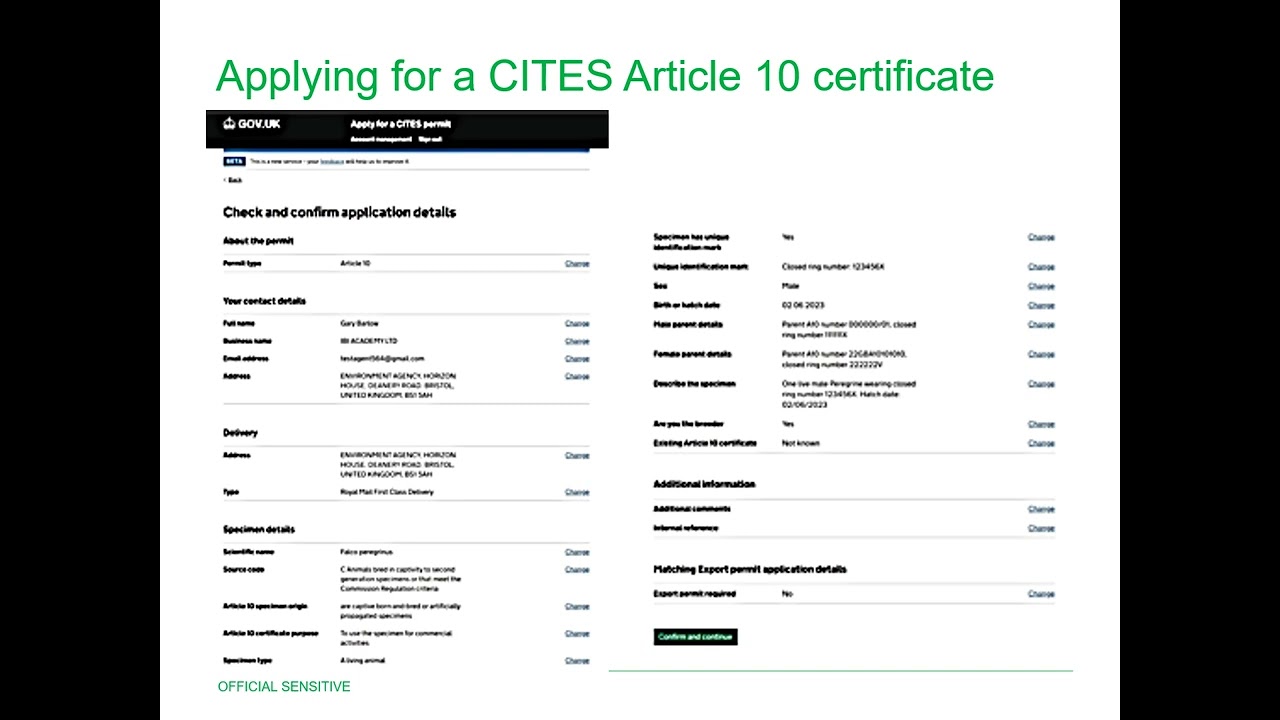Image resolution: width=1280 pixels, height=720 pixels.
Task: Click the Sign out link
Action: click(x=430, y=139)
